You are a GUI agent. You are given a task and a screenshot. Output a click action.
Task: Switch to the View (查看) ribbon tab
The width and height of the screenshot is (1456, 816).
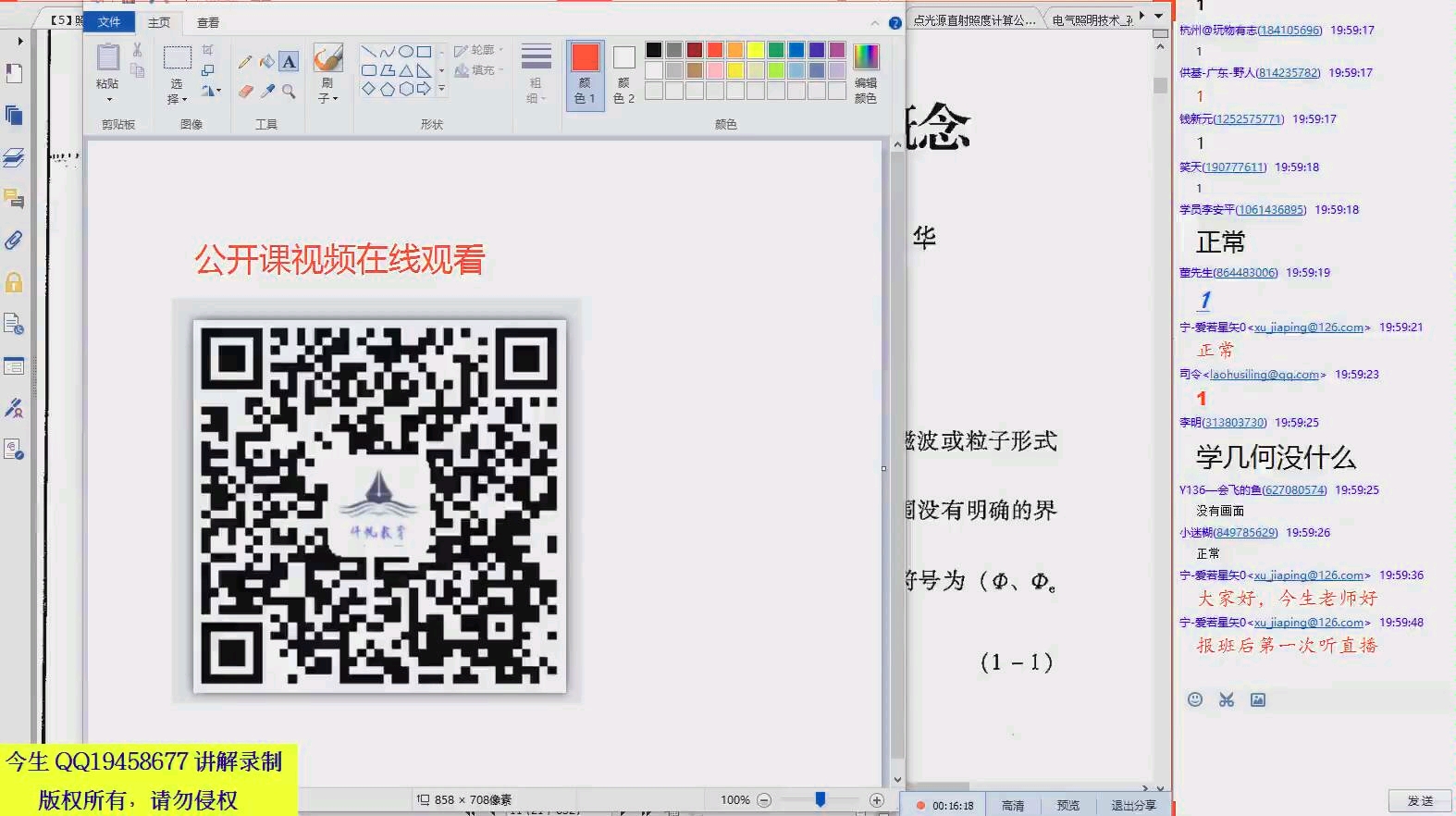208,22
